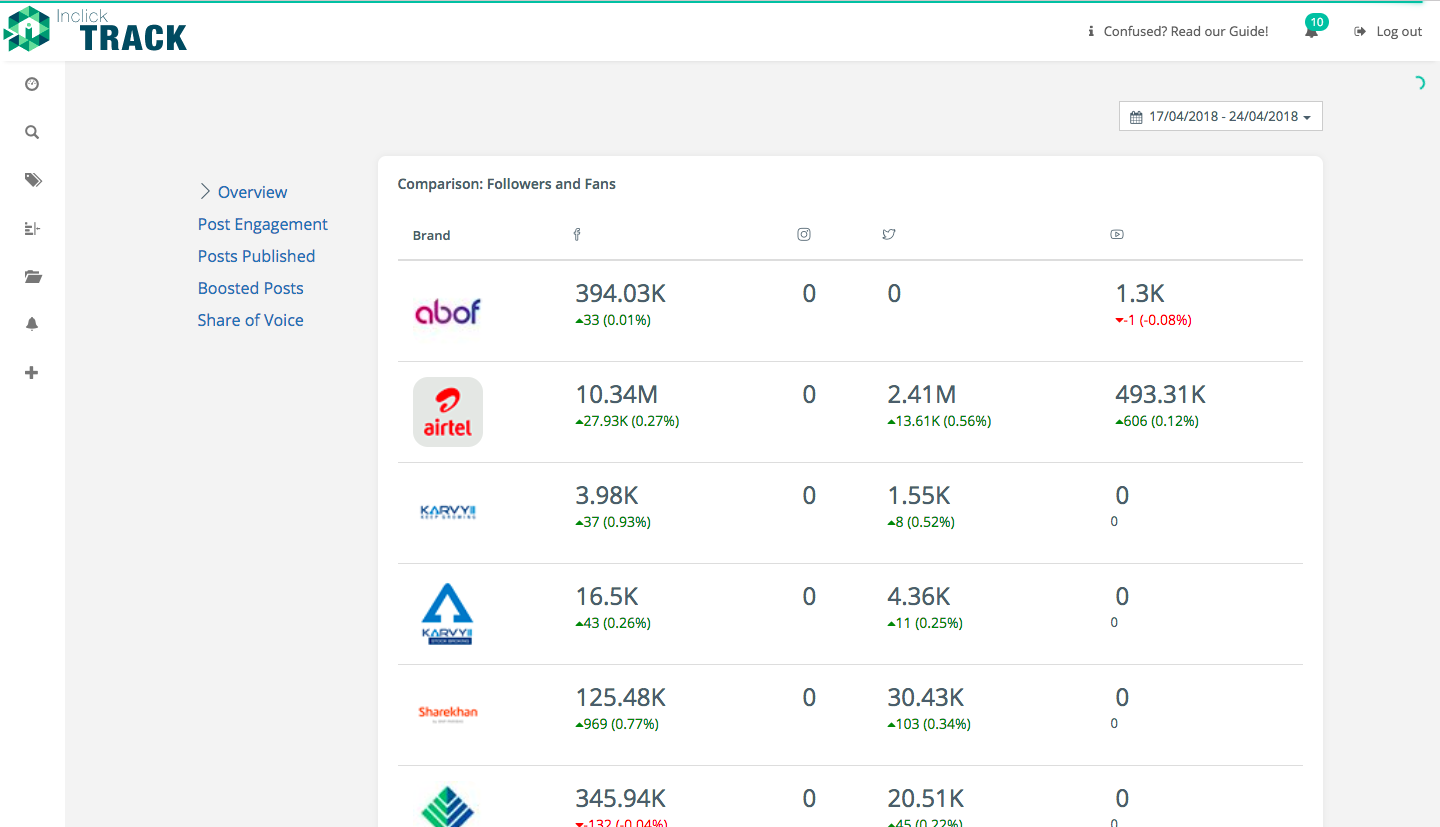
Task: Open the search icon in sidebar
Action: pos(32,132)
